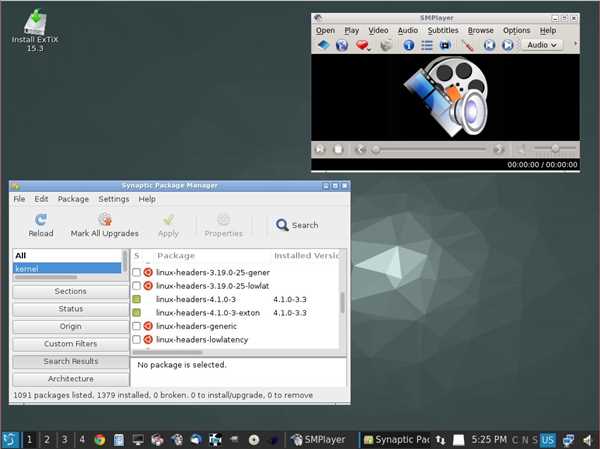Click the TV/camera icon in SMPlayer toolbar
Viewport: 600px width, 449px height.
point(445,45)
